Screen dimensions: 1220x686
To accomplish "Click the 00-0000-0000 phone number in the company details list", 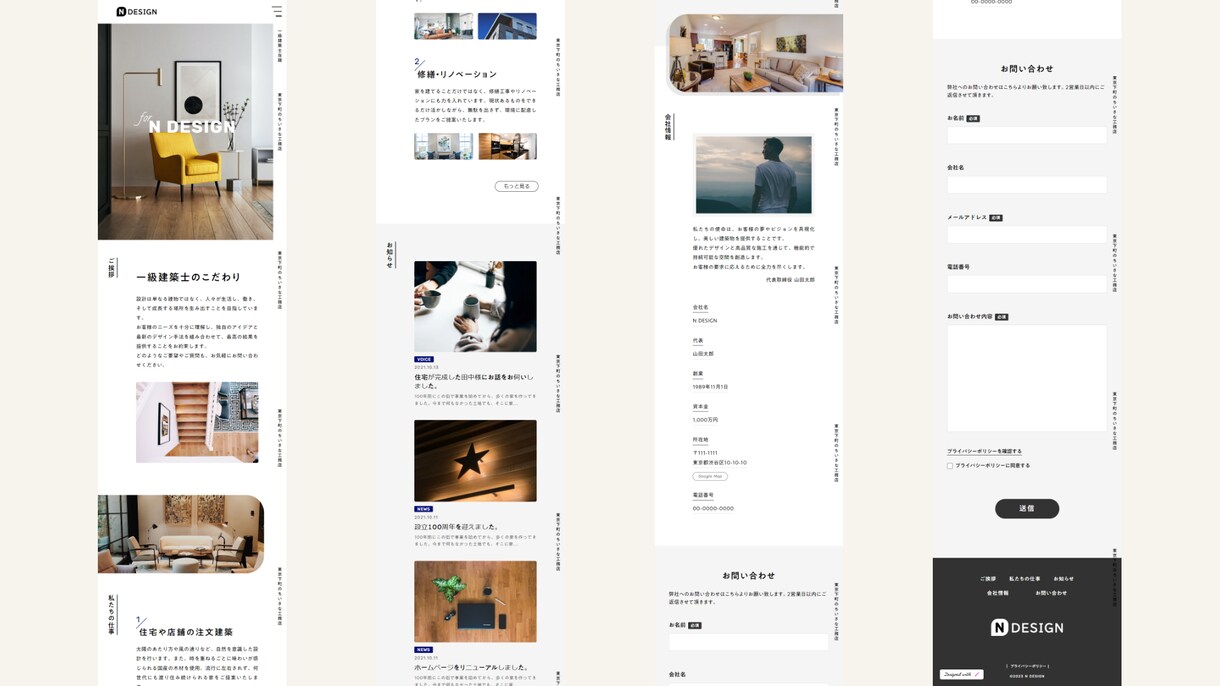I will point(713,508).
